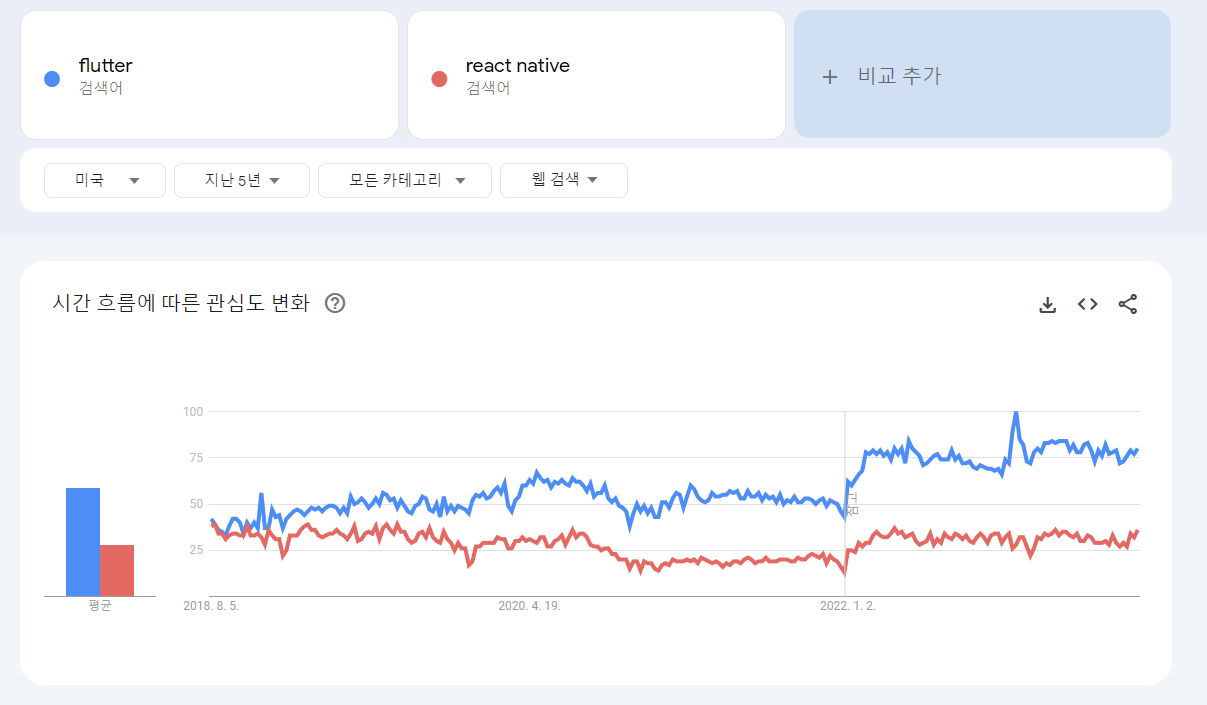Click the share icon on the chart
The height and width of the screenshot is (705, 1207).
pyautogui.click(x=1128, y=304)
